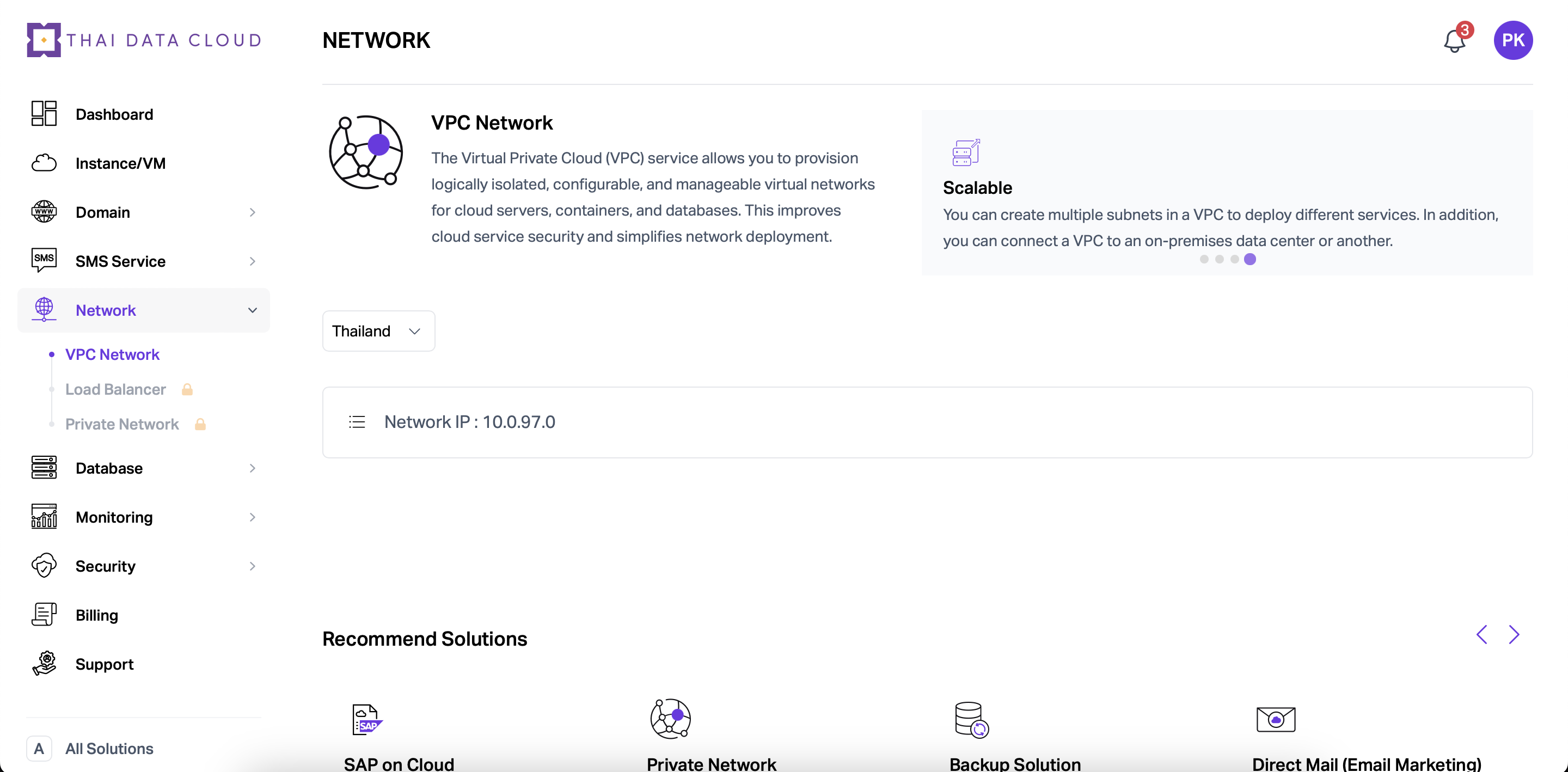The image size is (1568, 772).
Task: Expand the SMS Service submenu chevron
Action: click(x=252, y=261)
